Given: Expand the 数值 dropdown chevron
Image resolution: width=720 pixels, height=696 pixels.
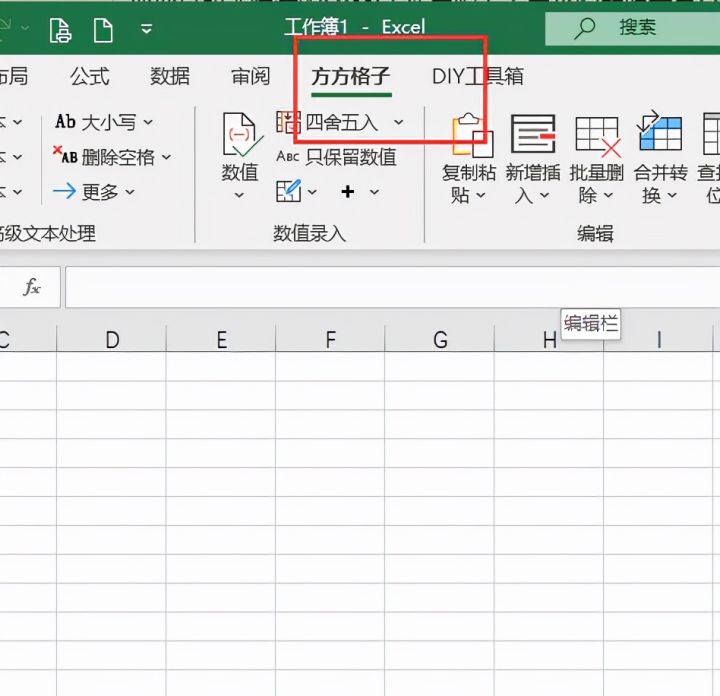Looking at the screenshot, I should pyautogui.click(x=239, y=196).
